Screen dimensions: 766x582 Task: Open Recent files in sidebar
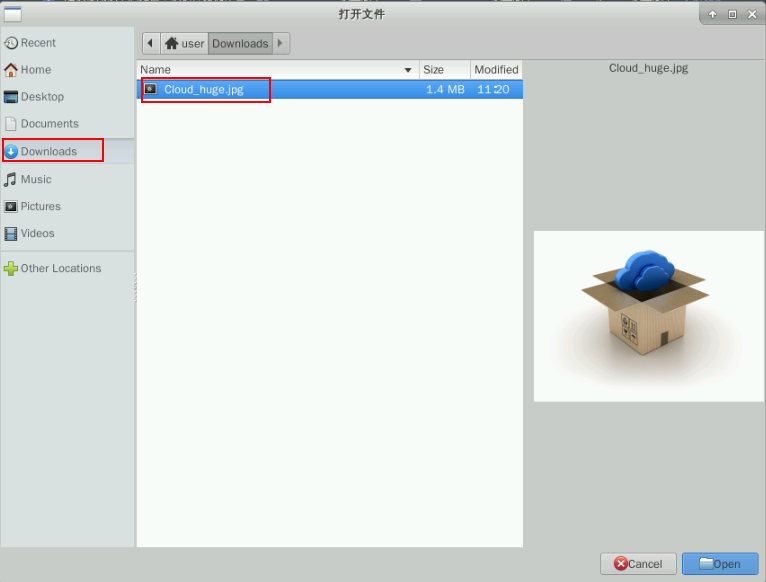[x=38, y=43]
